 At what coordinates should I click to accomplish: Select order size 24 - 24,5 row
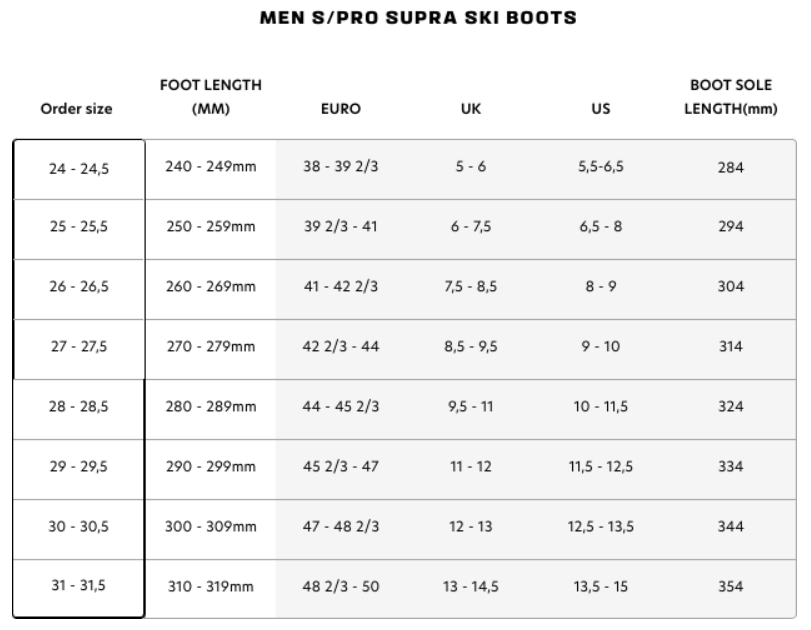pos(404,169)
